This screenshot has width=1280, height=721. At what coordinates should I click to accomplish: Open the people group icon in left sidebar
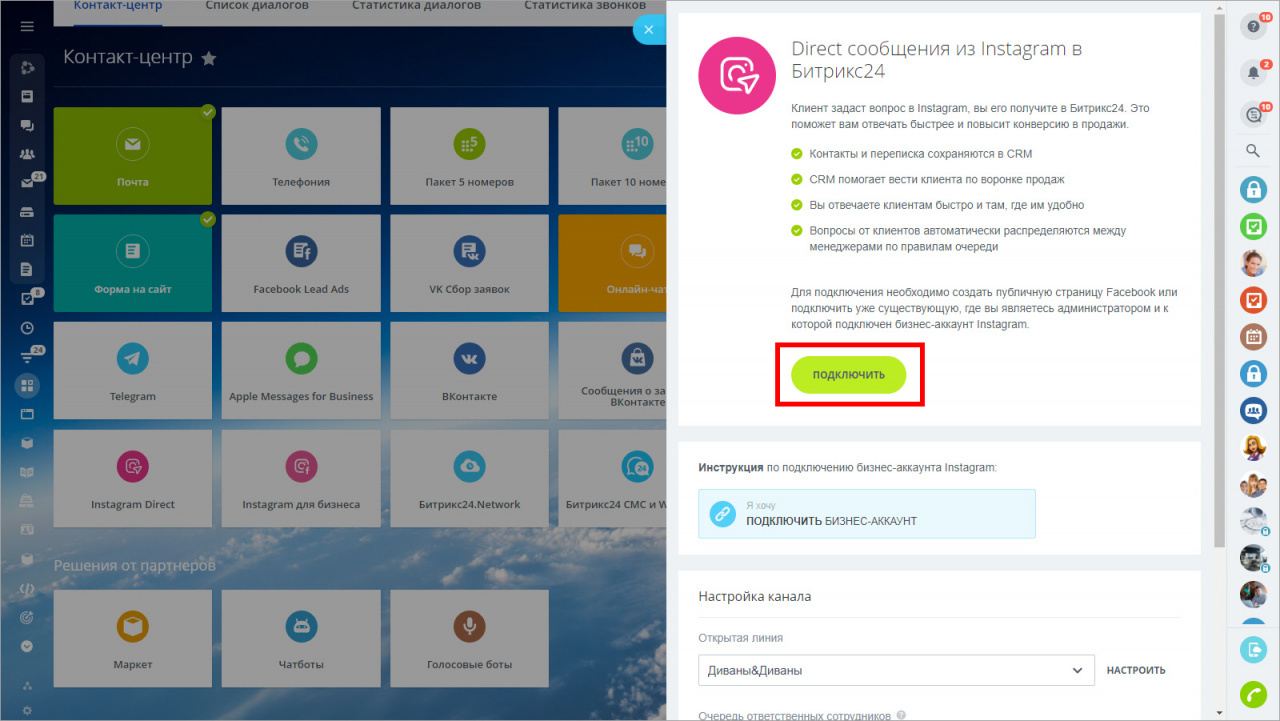tap(27, 154)
